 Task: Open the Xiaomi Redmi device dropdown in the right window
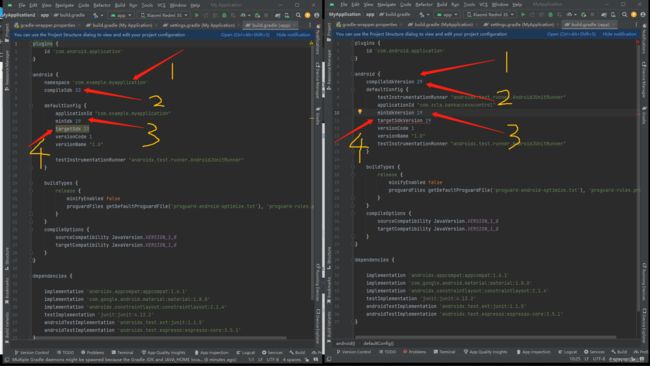(490, 15)
